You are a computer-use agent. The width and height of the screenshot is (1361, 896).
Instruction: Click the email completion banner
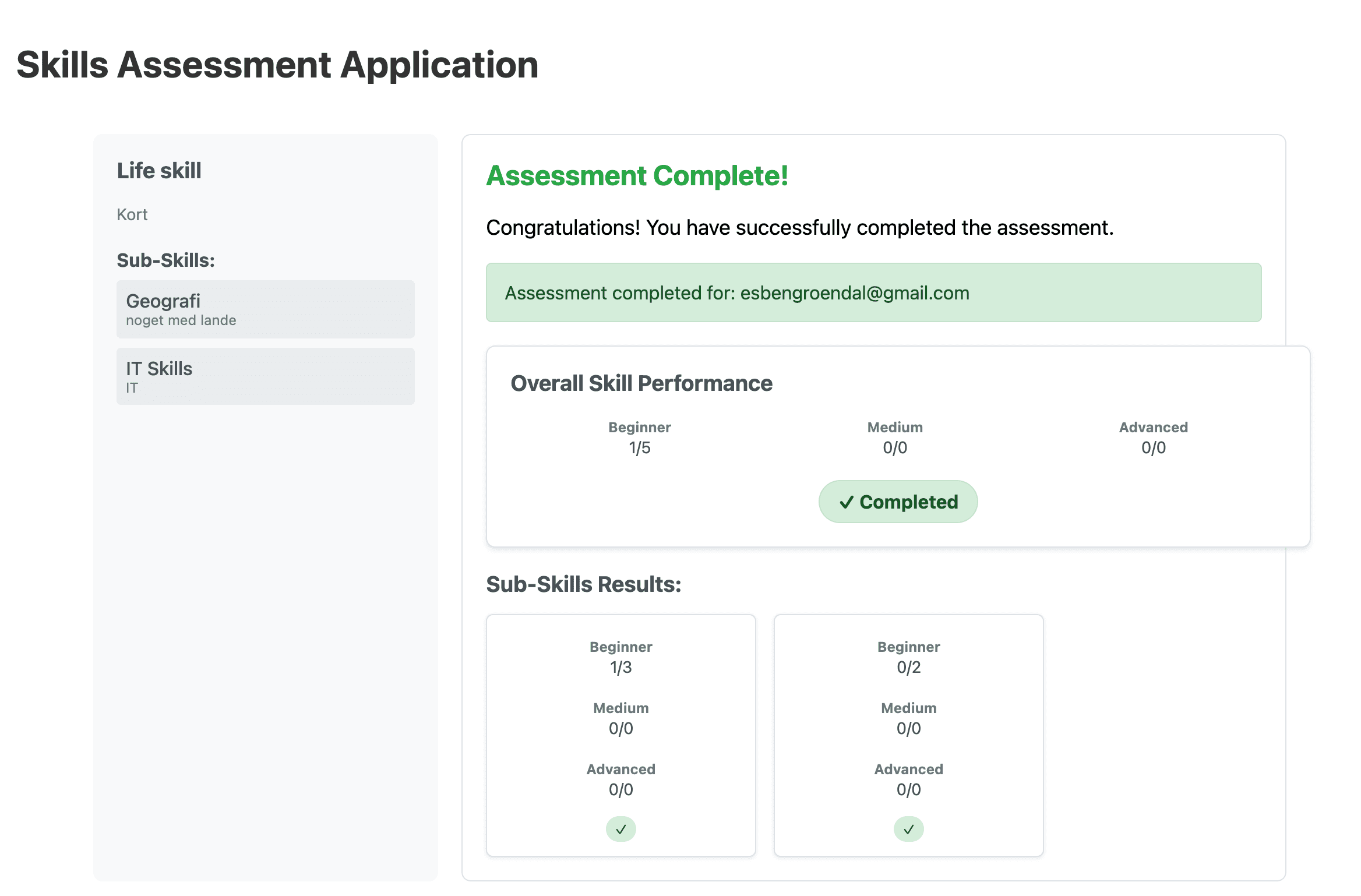(873, 292)
